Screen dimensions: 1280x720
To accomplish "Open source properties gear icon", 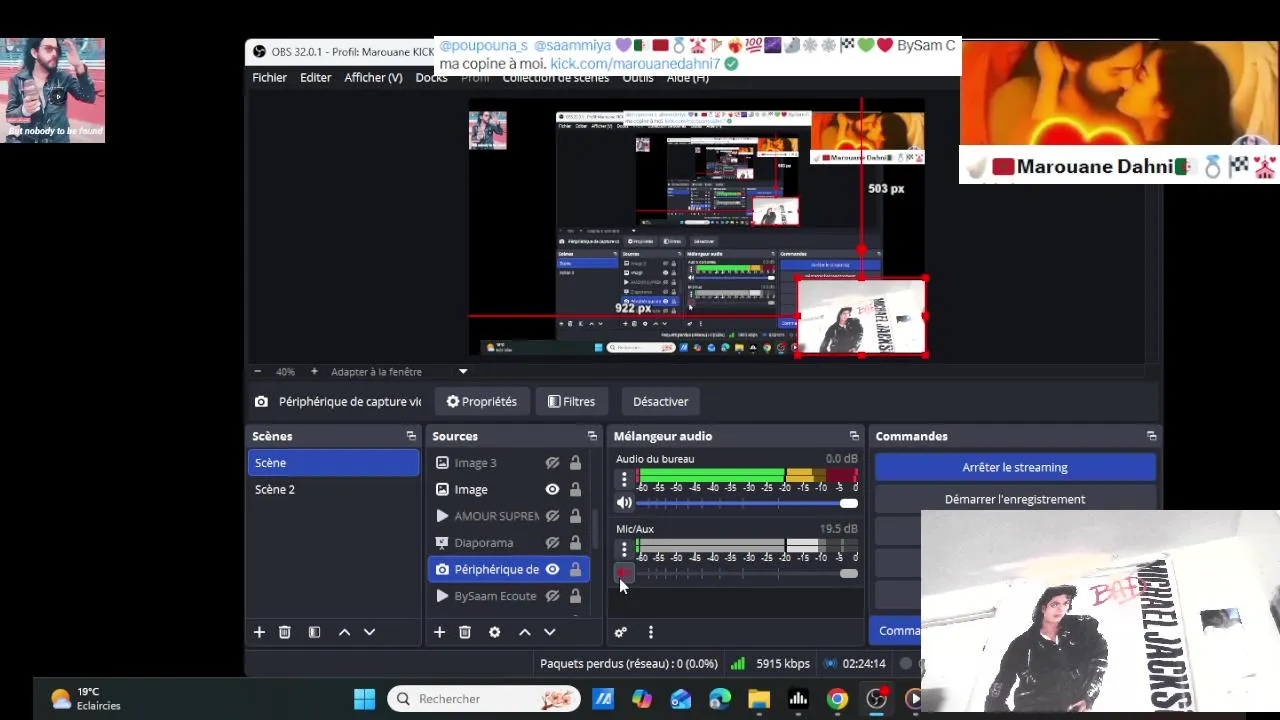I will coord(494,632).
